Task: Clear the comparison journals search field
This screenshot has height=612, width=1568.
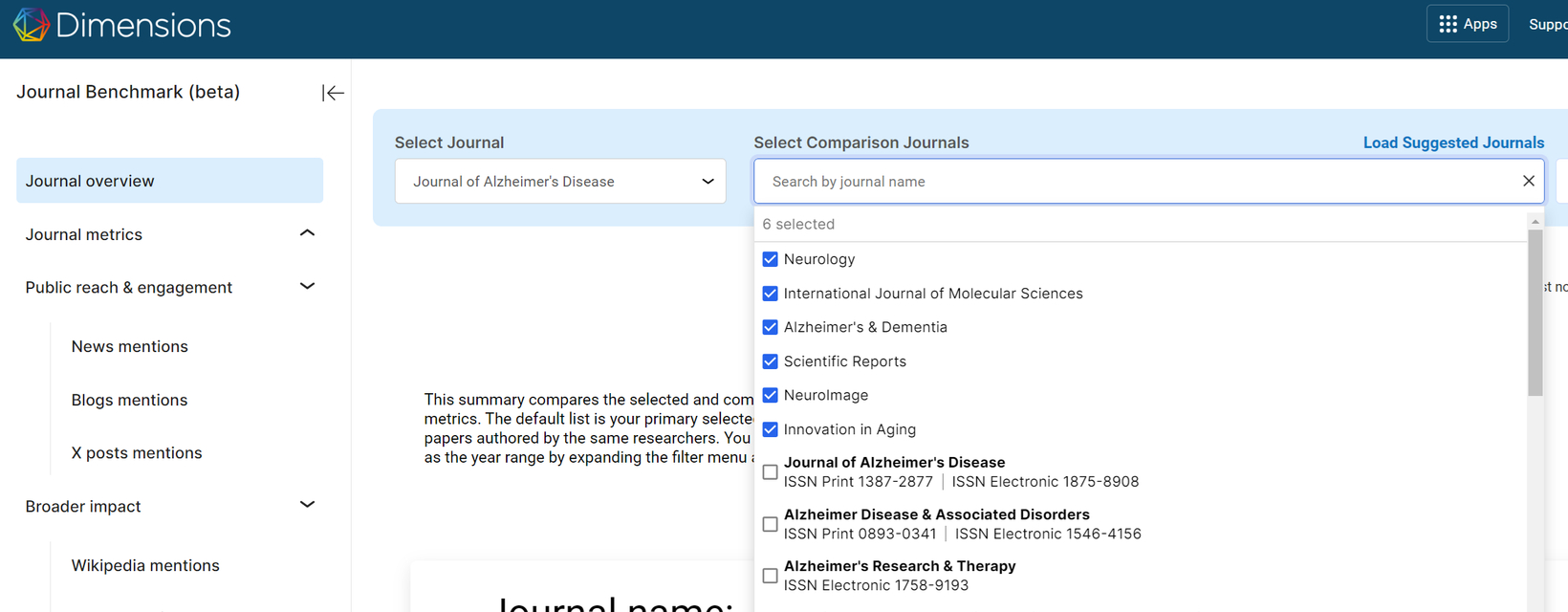Action: [1528, 181]
